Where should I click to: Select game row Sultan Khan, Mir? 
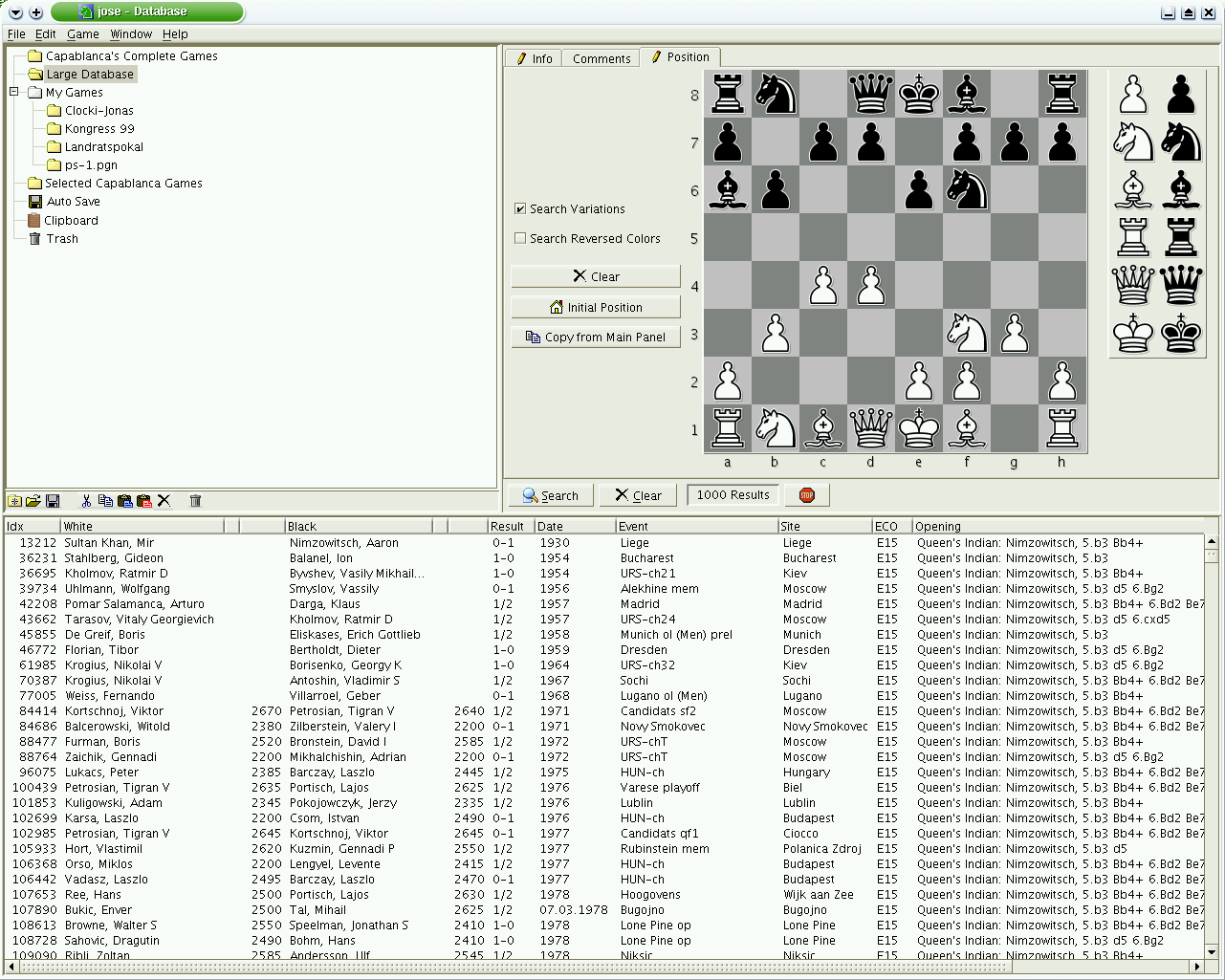tap(605, 543)
